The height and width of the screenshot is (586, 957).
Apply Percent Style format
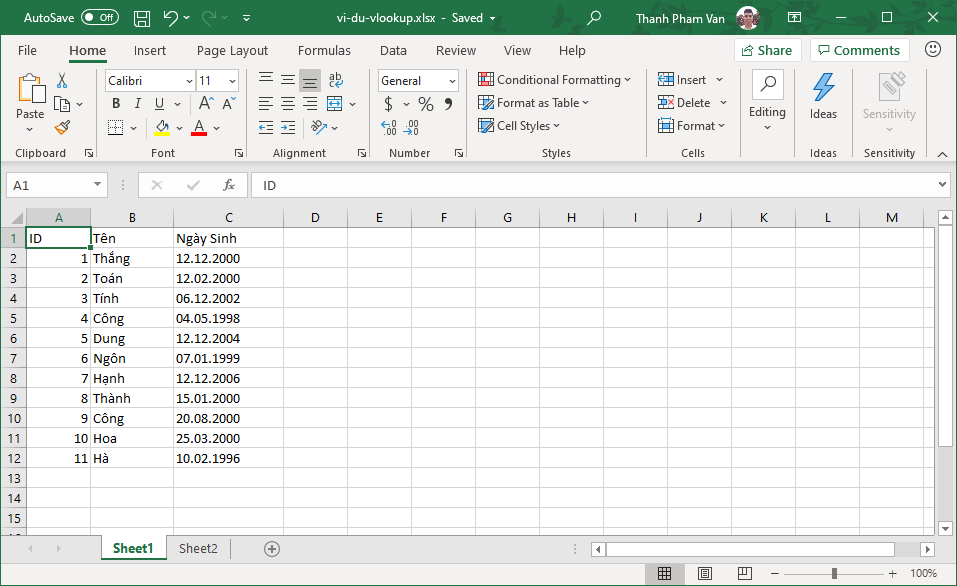426,104
